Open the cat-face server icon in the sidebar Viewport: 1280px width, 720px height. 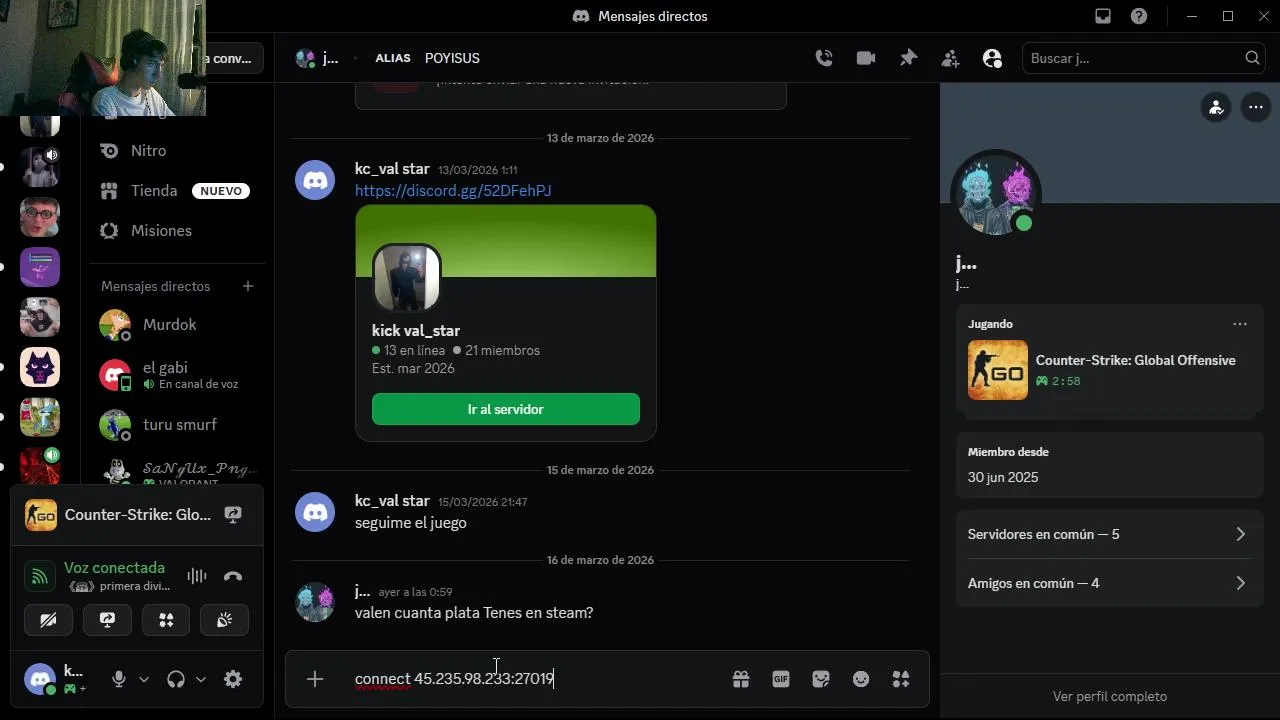[x=40, y=367]
